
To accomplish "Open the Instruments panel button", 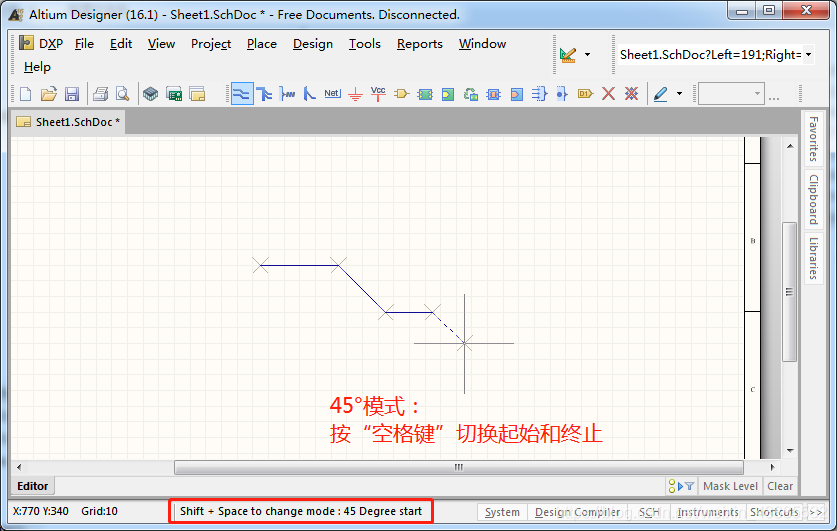I will [708, 512].
